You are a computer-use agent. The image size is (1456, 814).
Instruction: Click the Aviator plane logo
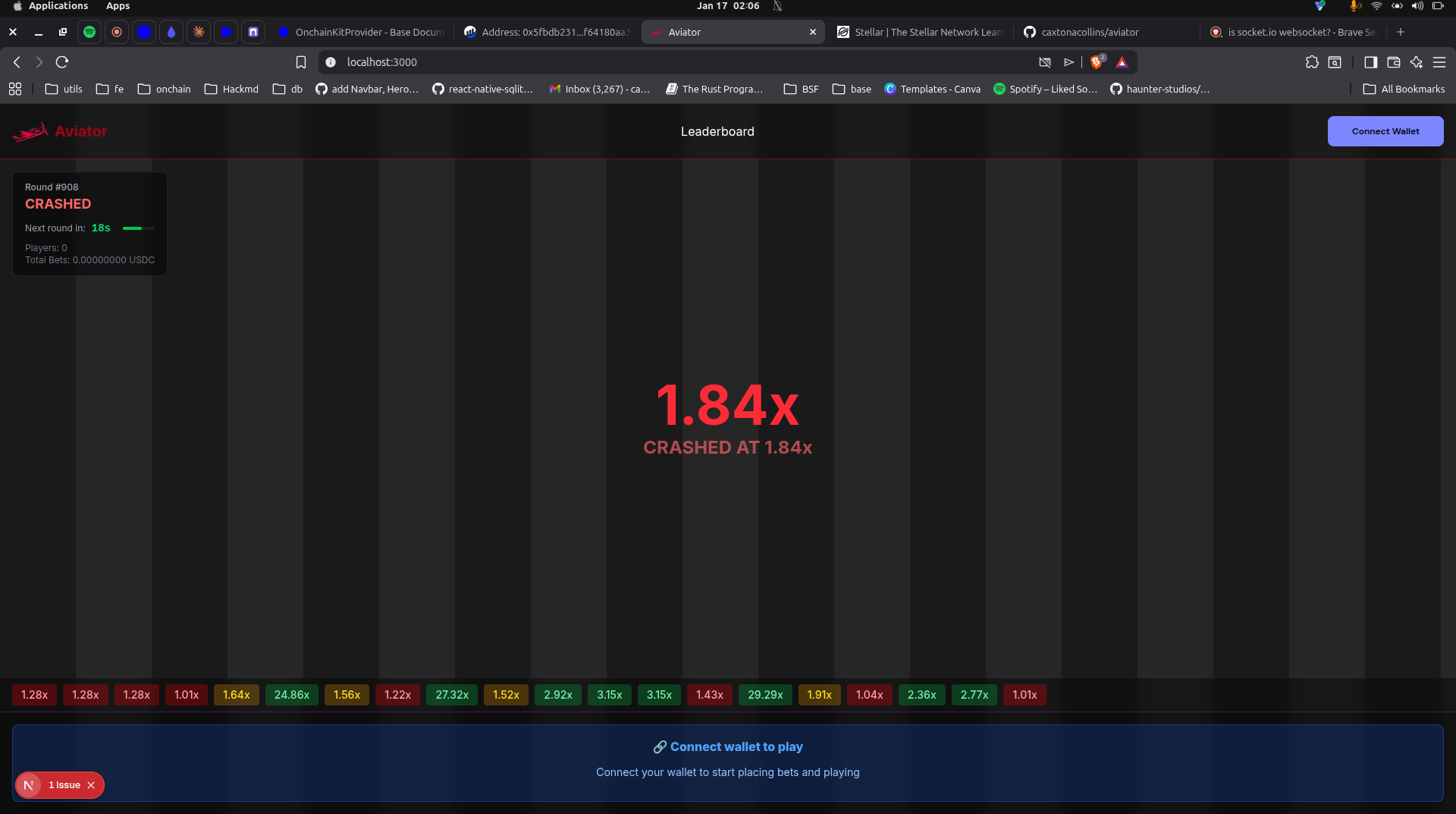tap(30, 130)
